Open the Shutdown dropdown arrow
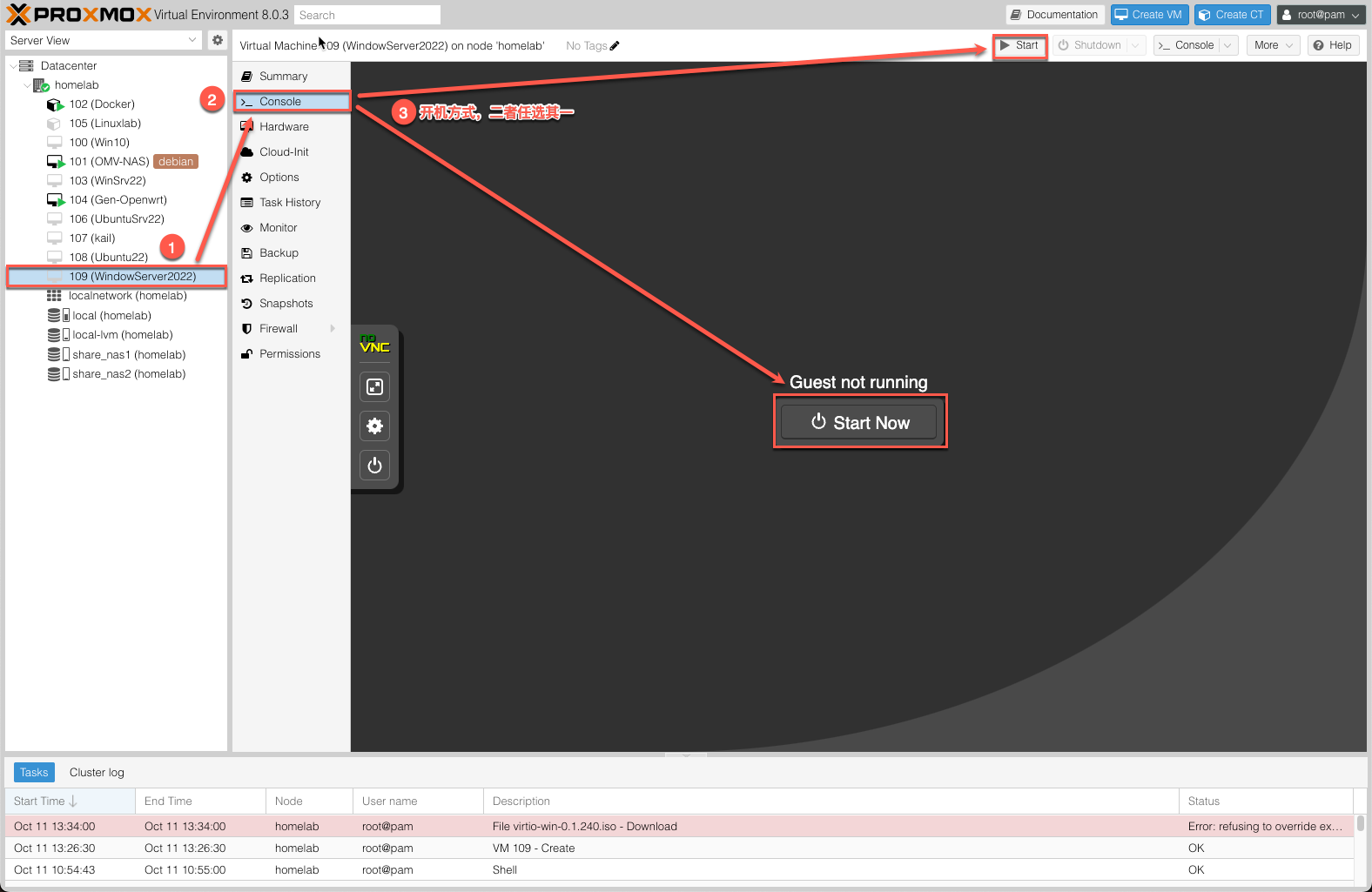 tap(1135, 45)
